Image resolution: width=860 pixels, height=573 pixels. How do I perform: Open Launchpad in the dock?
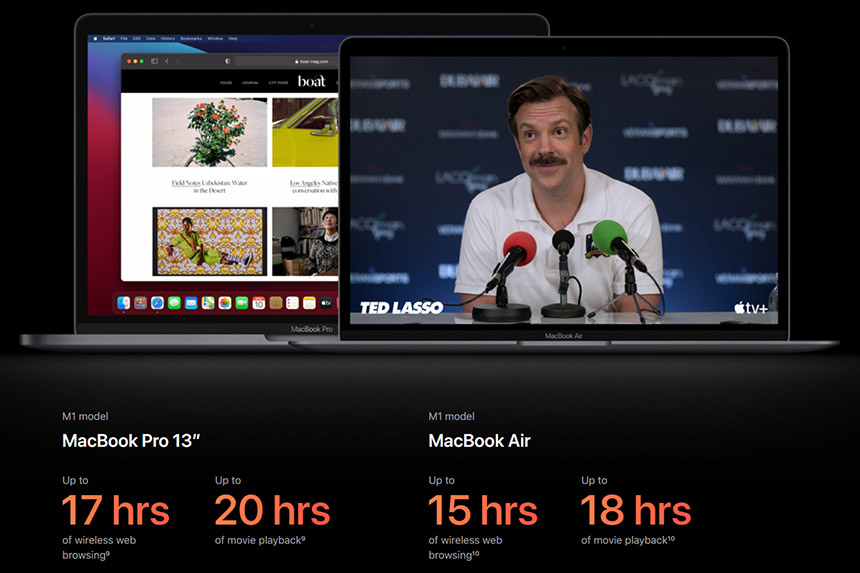[140, 303]
